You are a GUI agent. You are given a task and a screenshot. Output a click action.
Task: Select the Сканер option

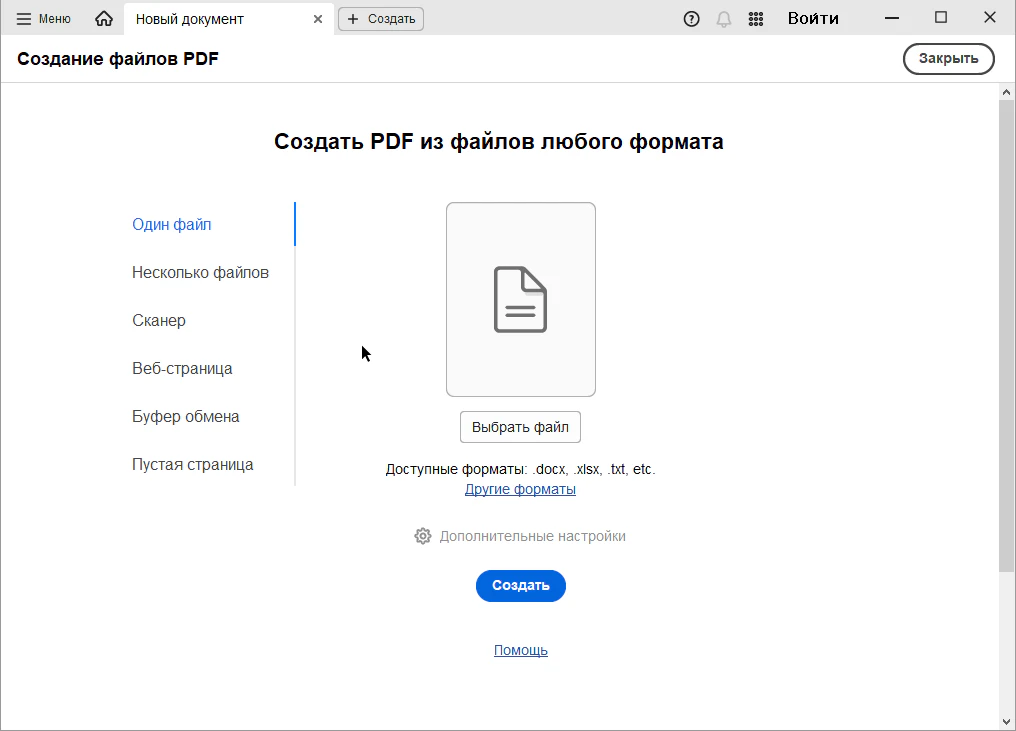point(159,321)
